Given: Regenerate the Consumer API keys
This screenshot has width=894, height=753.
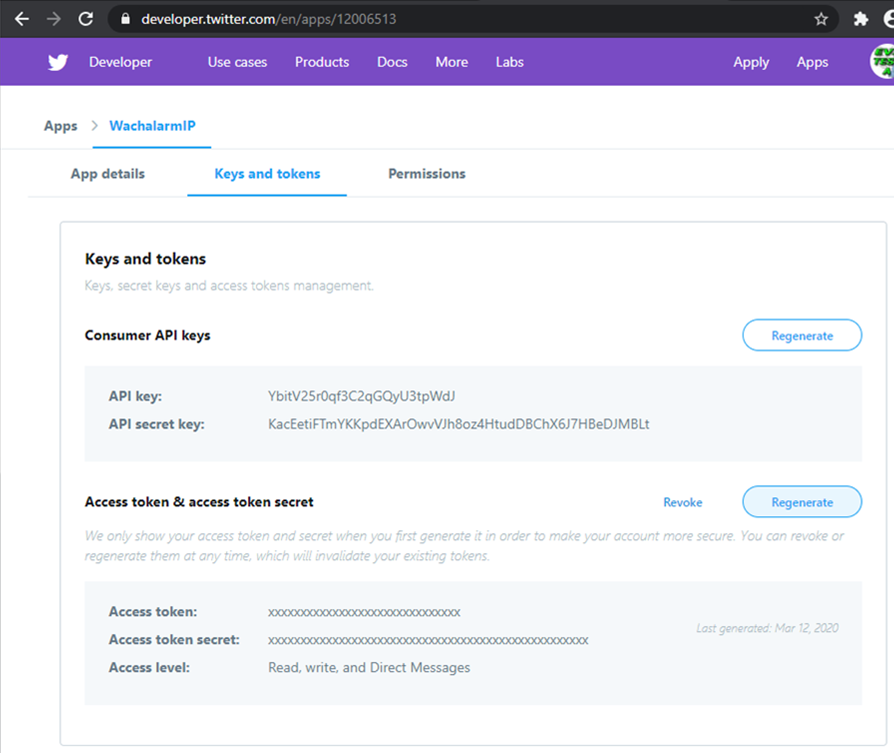Looking at the screenshot, I should (x=802, y=335).
